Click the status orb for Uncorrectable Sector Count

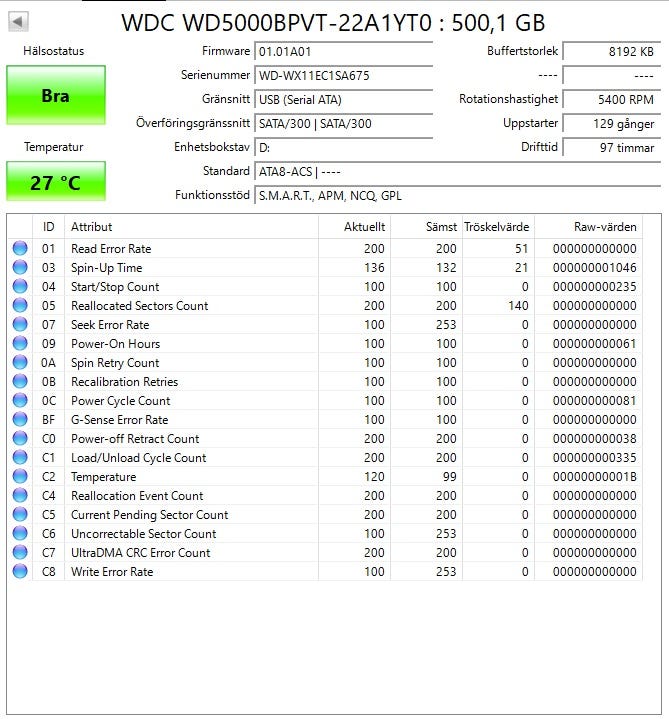click(x=20, y=533)
